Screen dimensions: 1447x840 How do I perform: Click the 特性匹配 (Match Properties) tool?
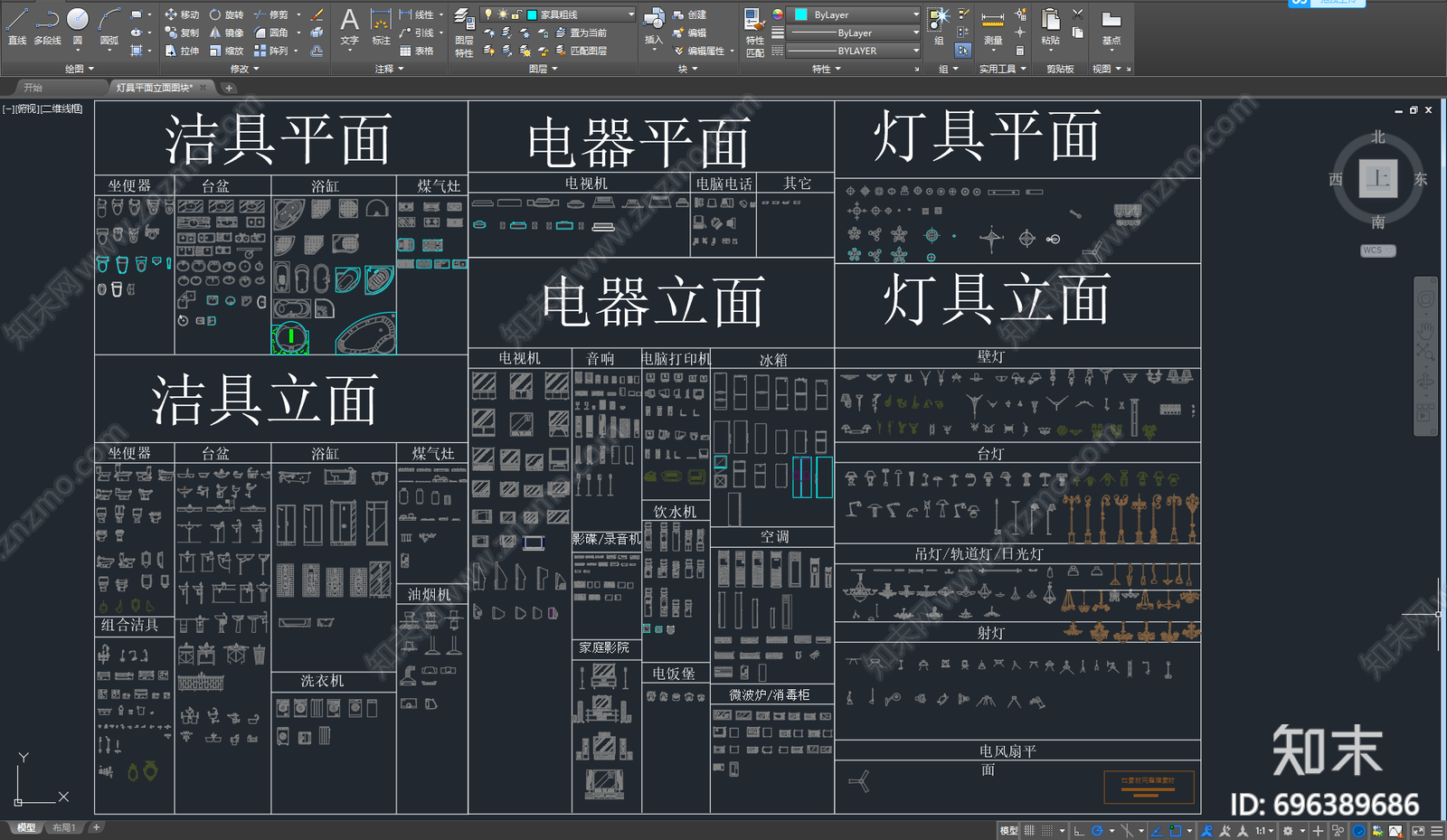(754, 33)
